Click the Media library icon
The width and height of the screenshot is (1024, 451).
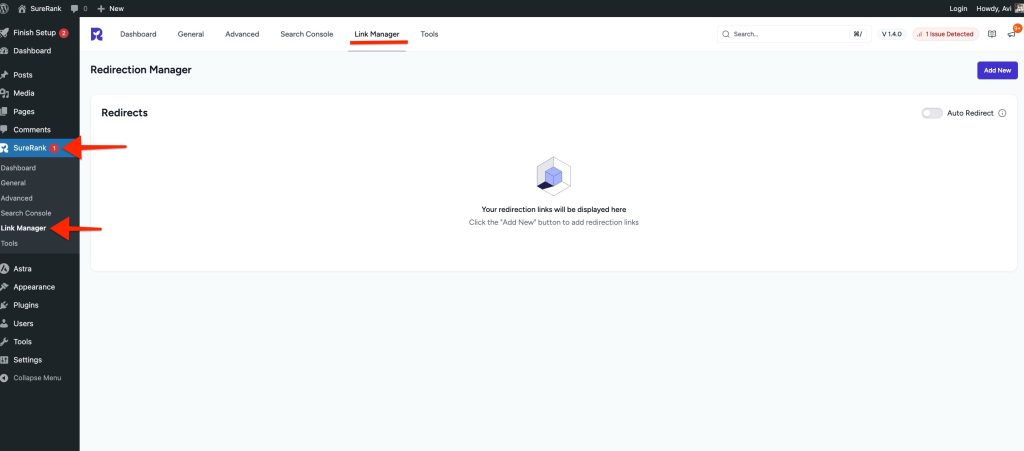tap(4, 93)
